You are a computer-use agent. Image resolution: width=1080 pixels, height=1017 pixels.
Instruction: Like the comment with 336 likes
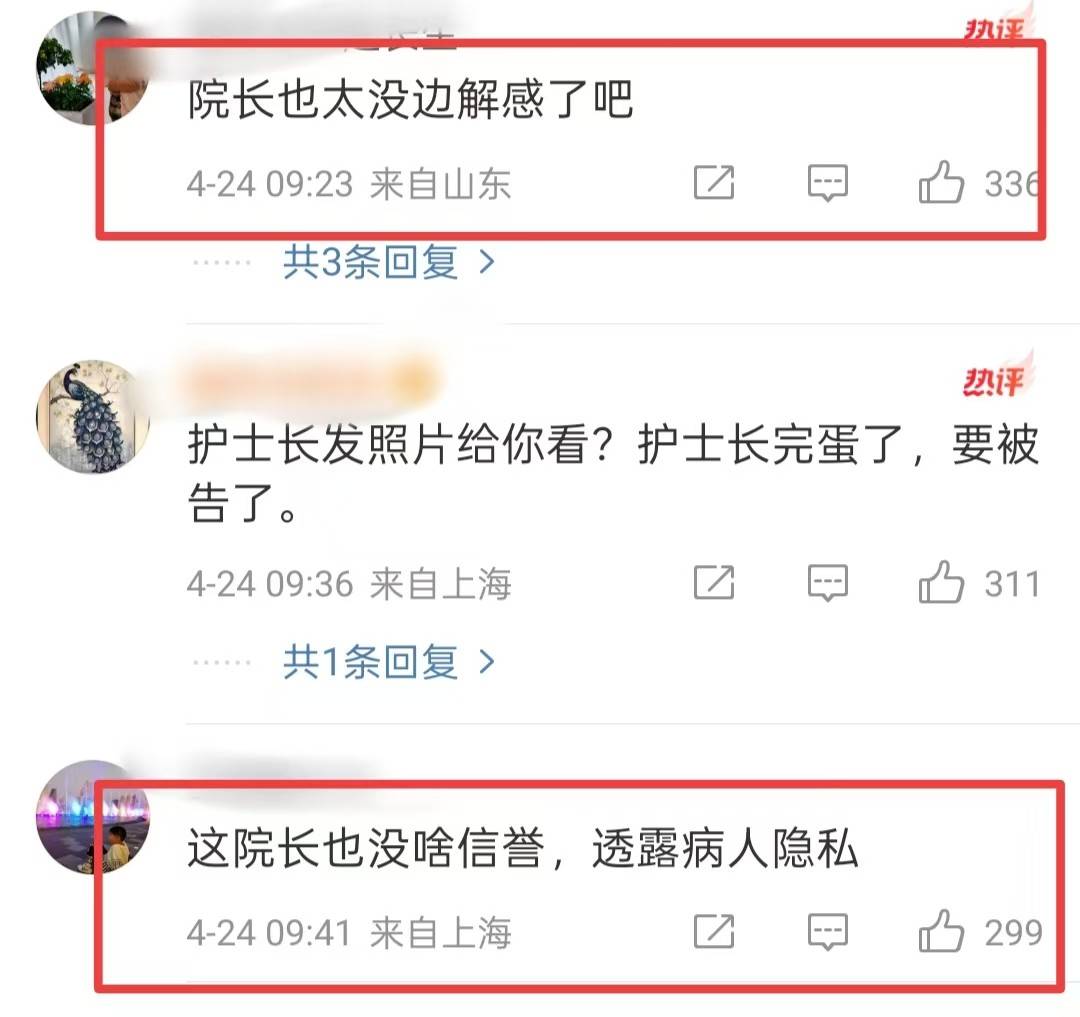940,182
